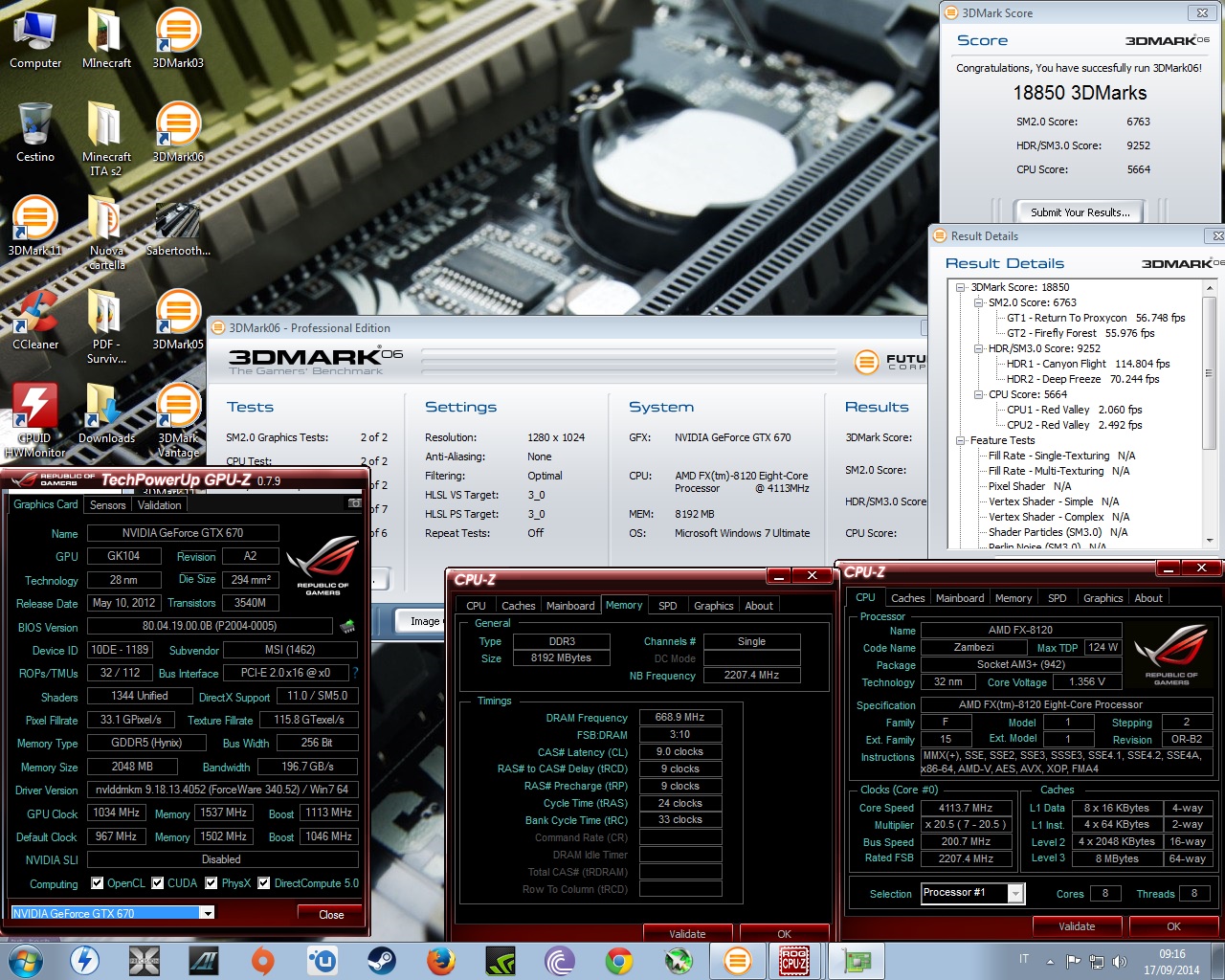Click the Windows Start button
Image resolution: width=1225 pixels, height=980 pixels.
[25, 960]
